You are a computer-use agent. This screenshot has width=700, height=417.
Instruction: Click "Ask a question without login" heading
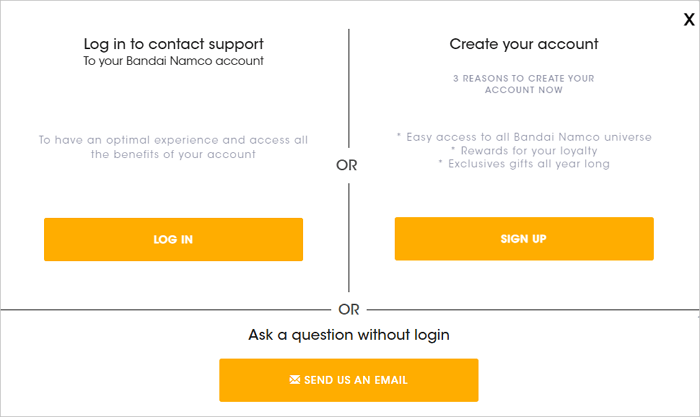(x=349, y=335)
